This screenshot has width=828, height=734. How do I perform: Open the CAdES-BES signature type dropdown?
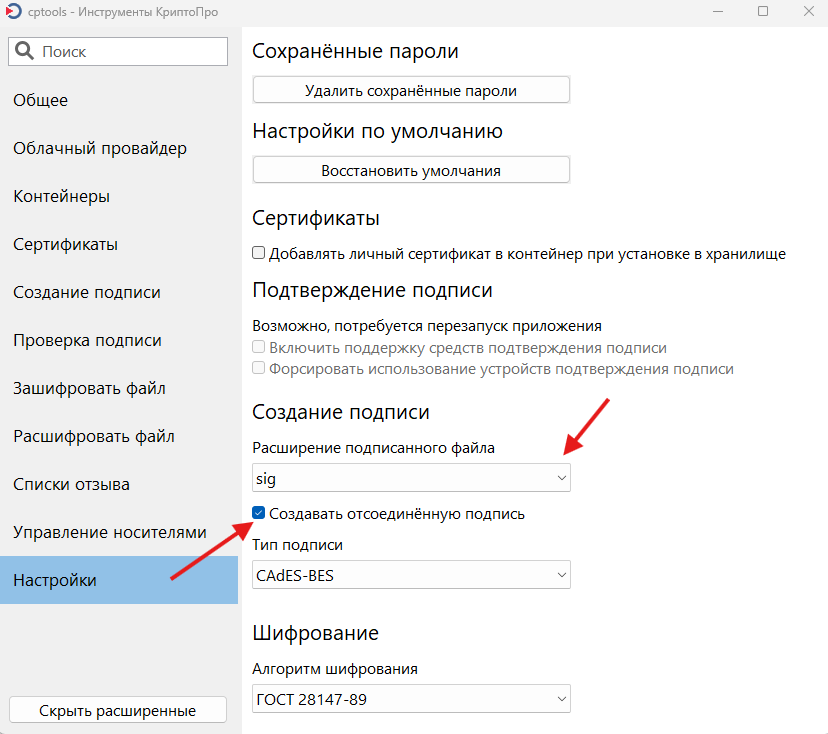point(411,575)
